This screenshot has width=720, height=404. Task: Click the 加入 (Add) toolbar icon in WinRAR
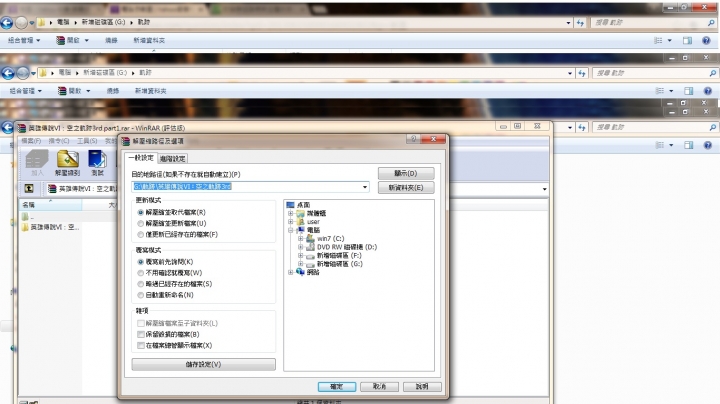click(x=37, y=163)
